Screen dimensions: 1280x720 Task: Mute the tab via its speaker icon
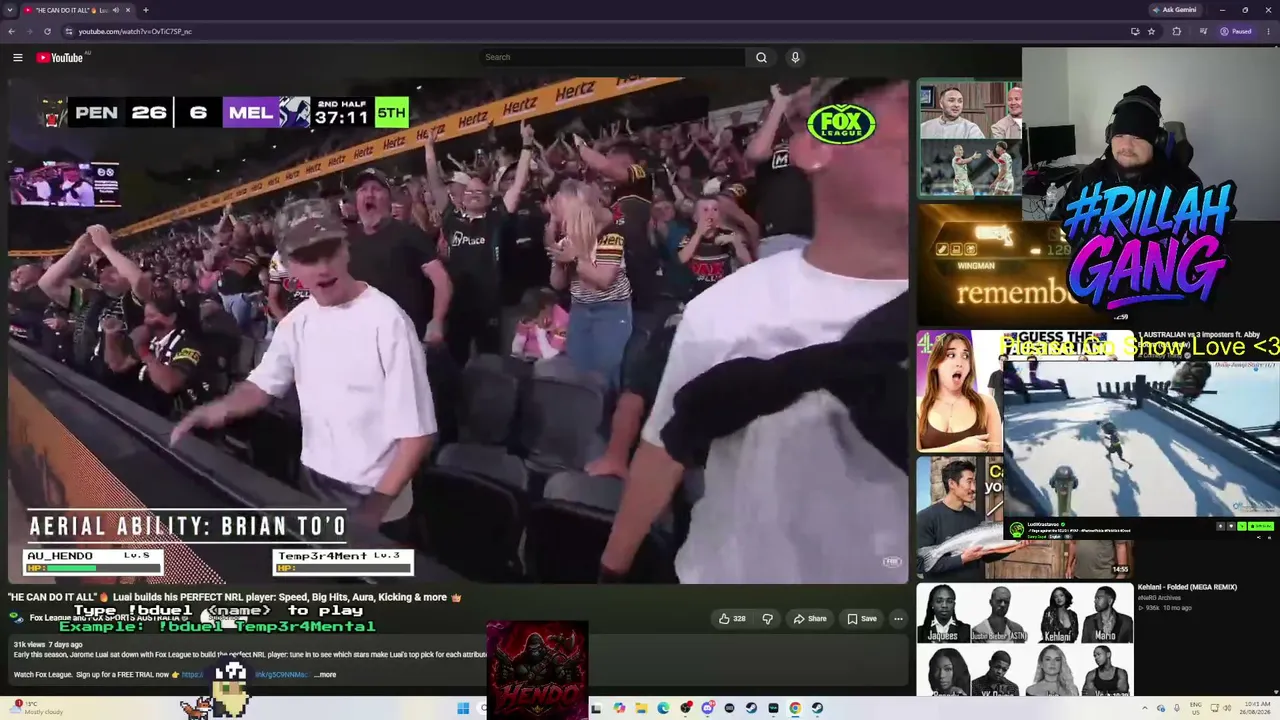(115, 10)
